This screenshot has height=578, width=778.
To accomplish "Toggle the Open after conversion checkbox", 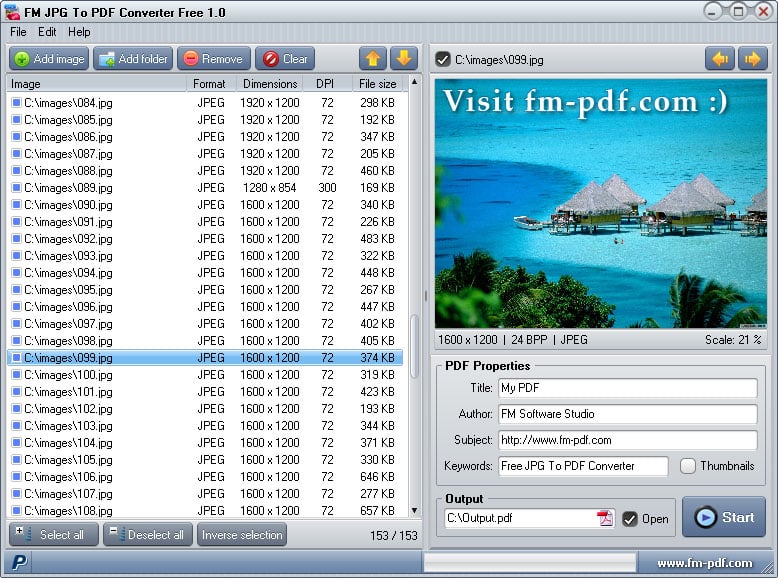I will click(630, 519).
